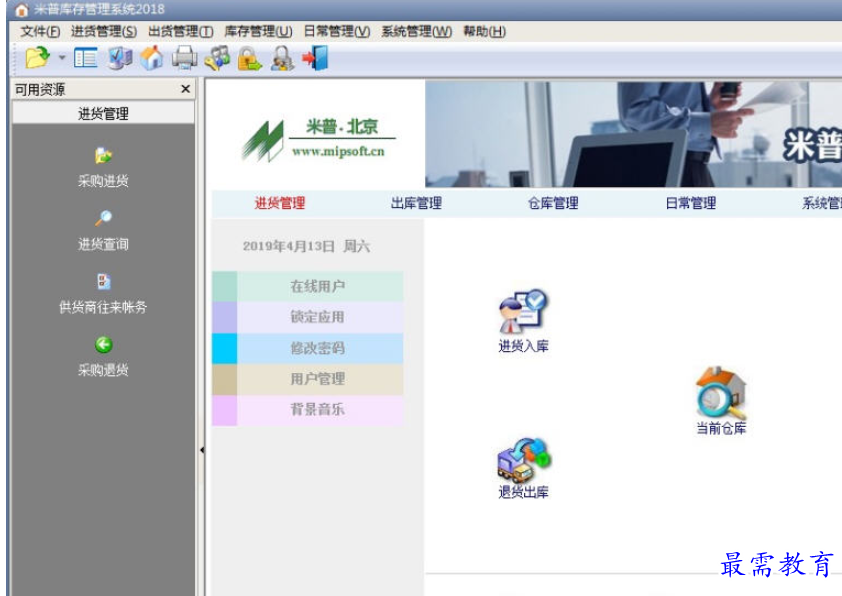Viewport: 842px width, 596px height.
Task: Click the www.mipsoft.cn website link
Action: coord(338,151)
